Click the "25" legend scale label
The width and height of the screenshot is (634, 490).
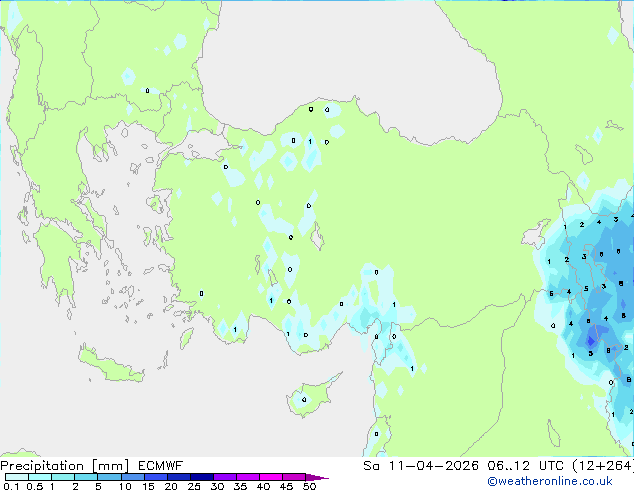[194, 486]
